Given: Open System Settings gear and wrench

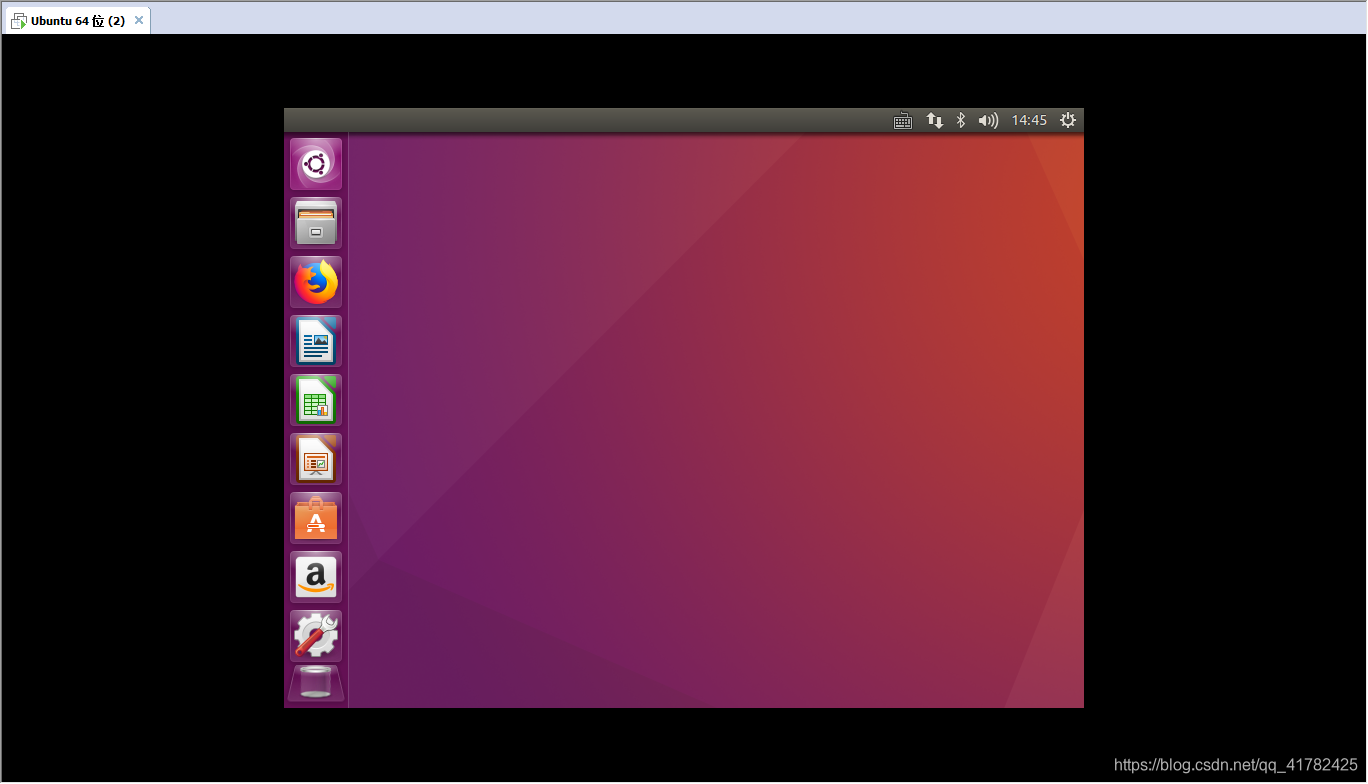Looking at the screenshot, I should pos(316,636).
